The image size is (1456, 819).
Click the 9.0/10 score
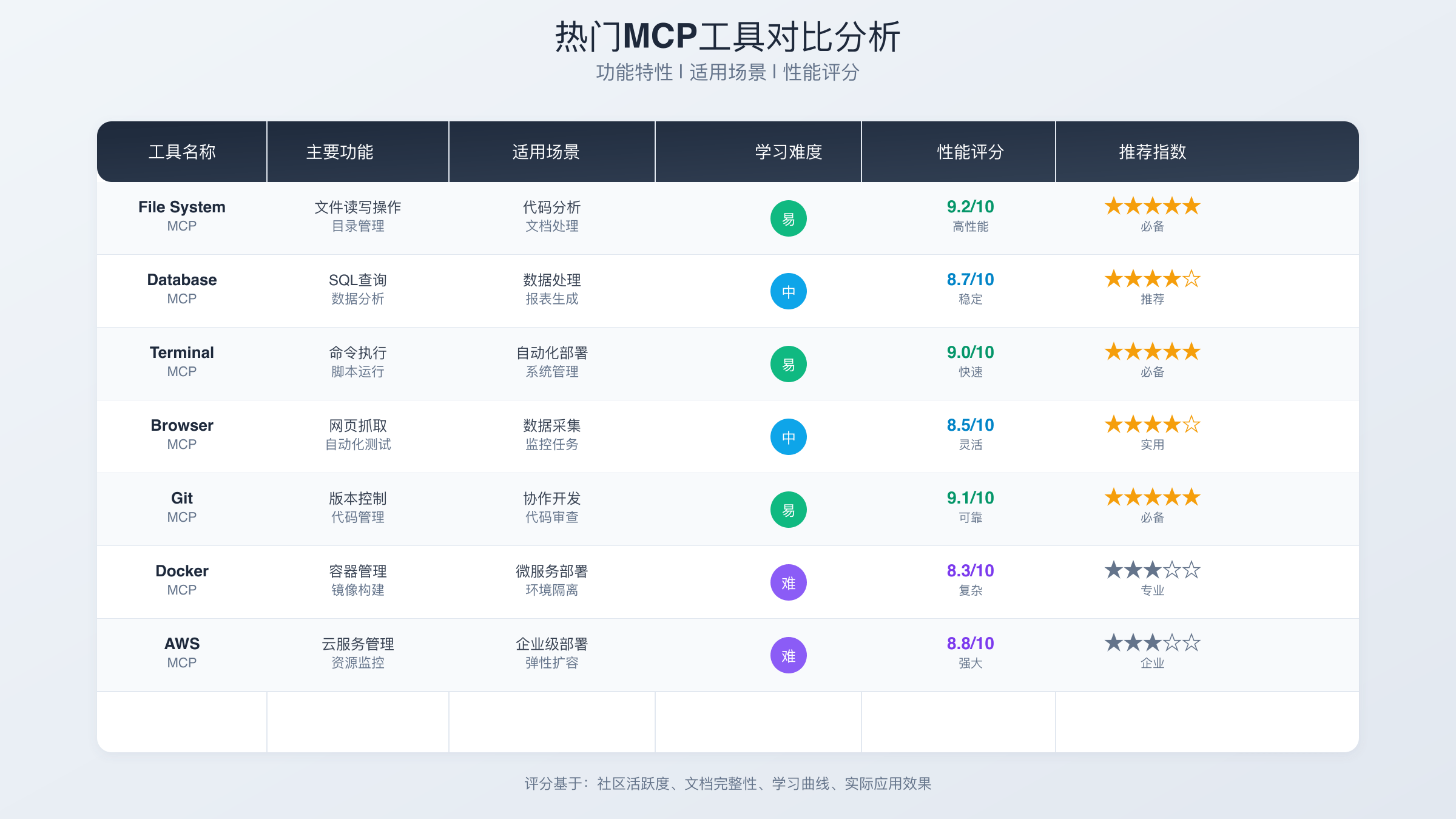point(970,352)
